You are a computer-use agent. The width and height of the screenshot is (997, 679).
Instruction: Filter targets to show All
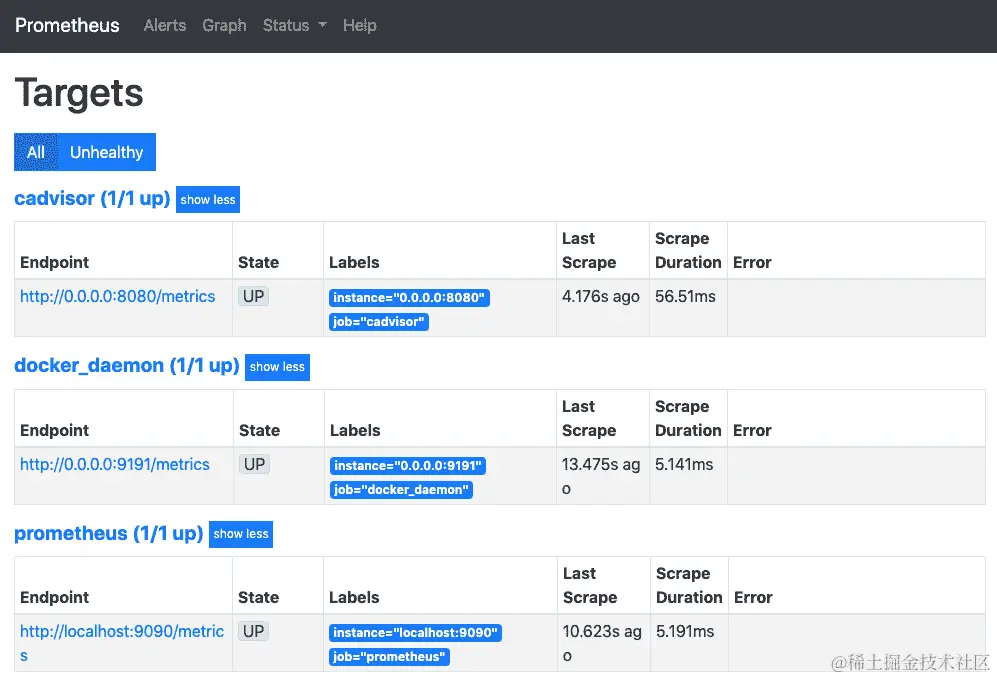pyautogui.click(x=36, y=152)
